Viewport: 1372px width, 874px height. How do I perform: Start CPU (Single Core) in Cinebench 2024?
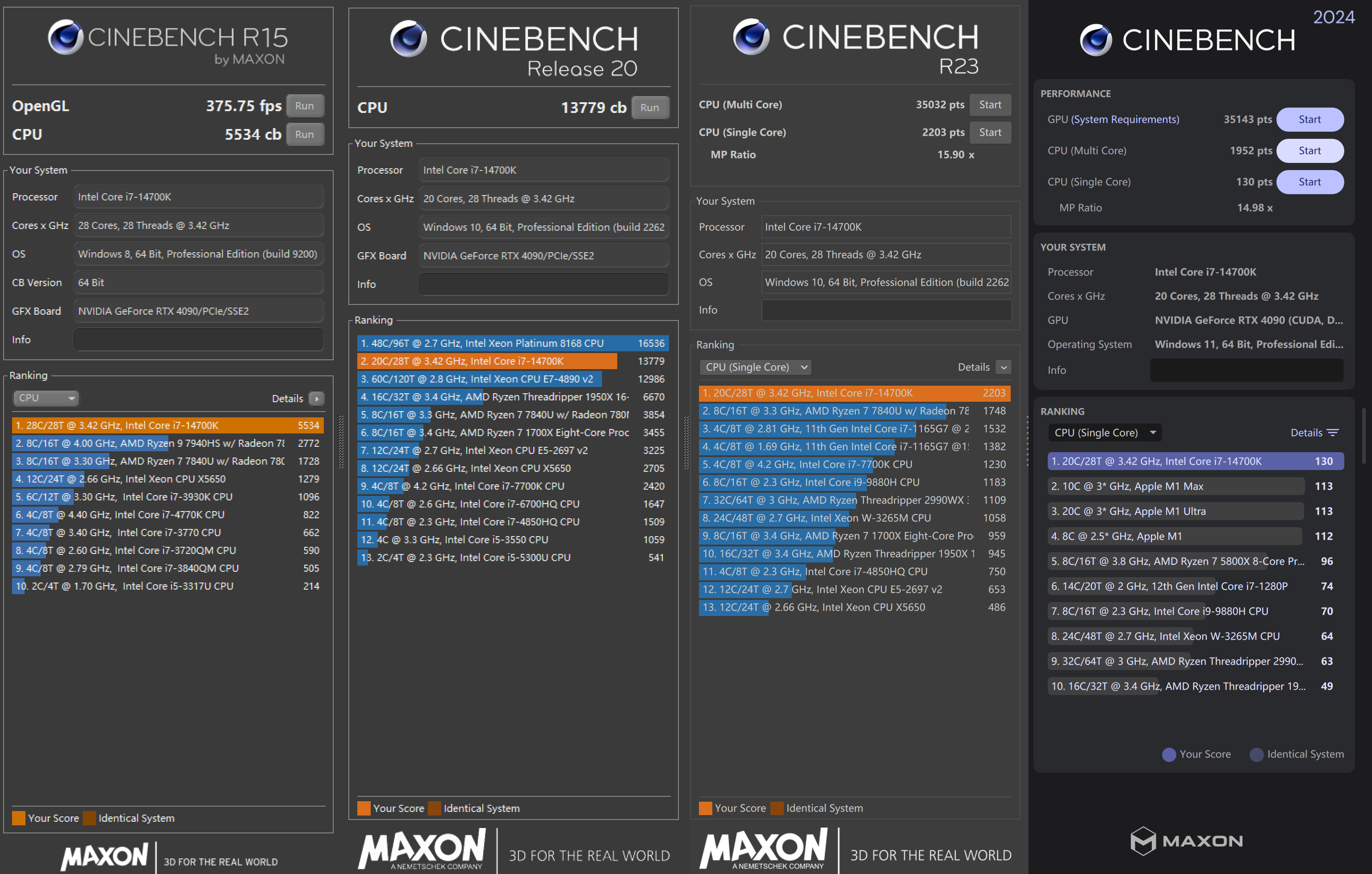click(1310, 182)
